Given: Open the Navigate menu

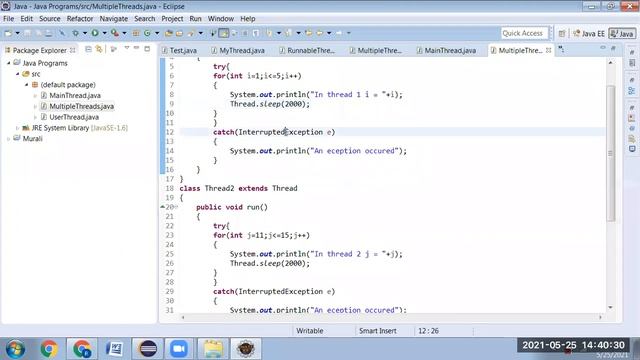Looking at the screenshot, I should point(113,19).
